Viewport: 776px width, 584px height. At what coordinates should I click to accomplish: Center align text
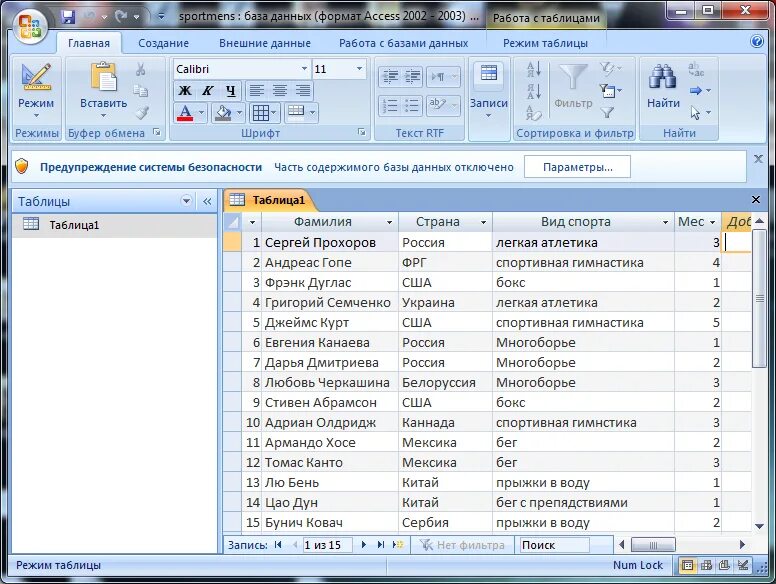coord(280,91)
